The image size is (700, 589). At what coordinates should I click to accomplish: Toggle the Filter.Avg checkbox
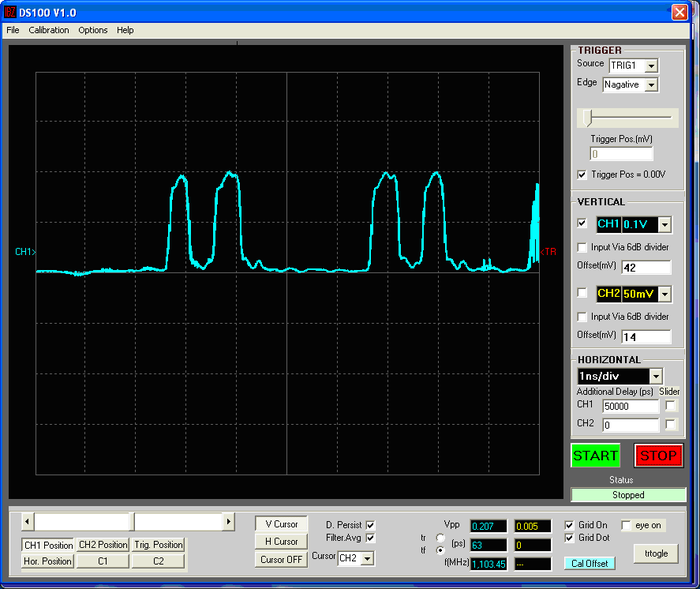click(x=370, y=538)
